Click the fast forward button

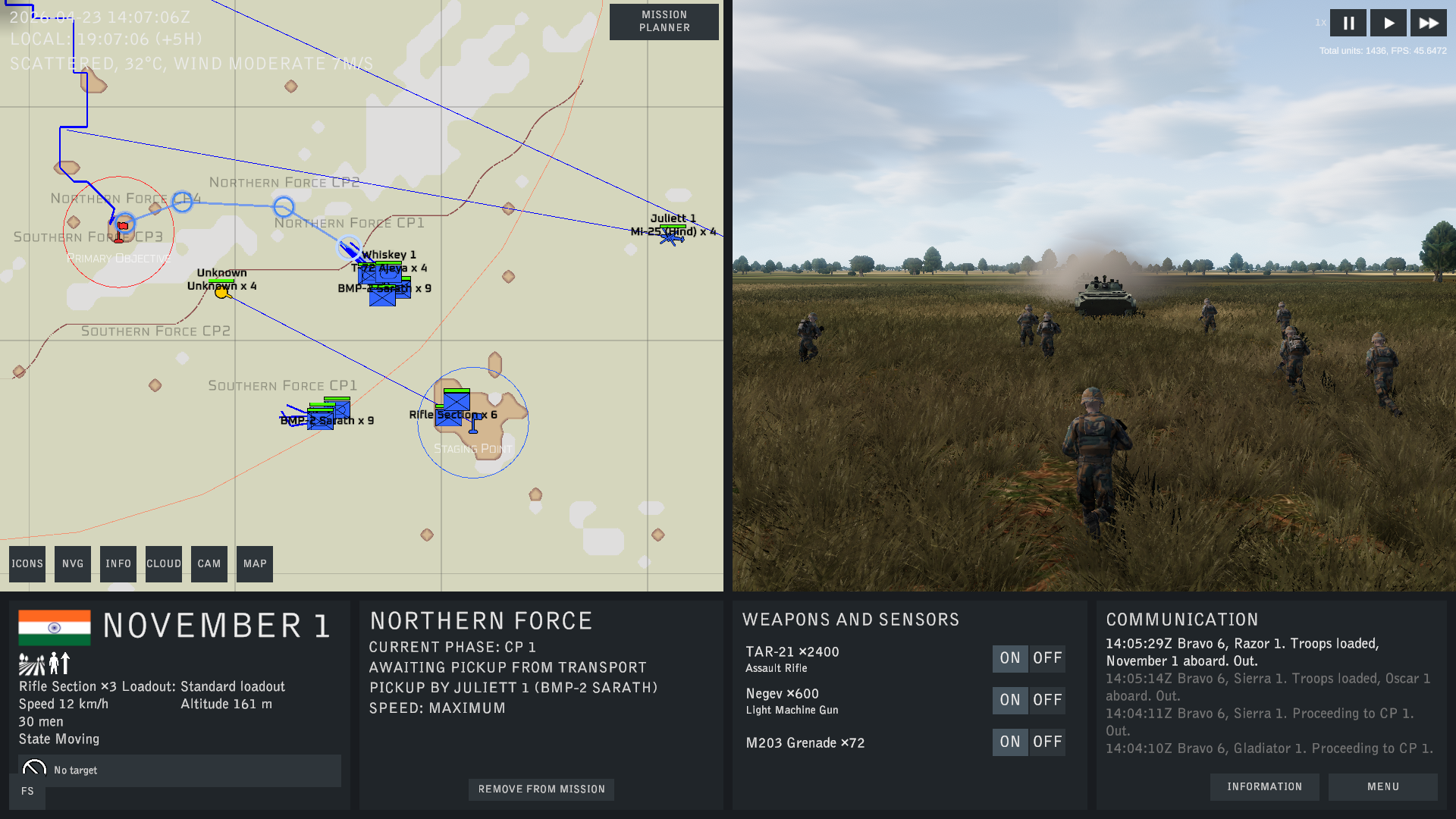[1429, 24]
